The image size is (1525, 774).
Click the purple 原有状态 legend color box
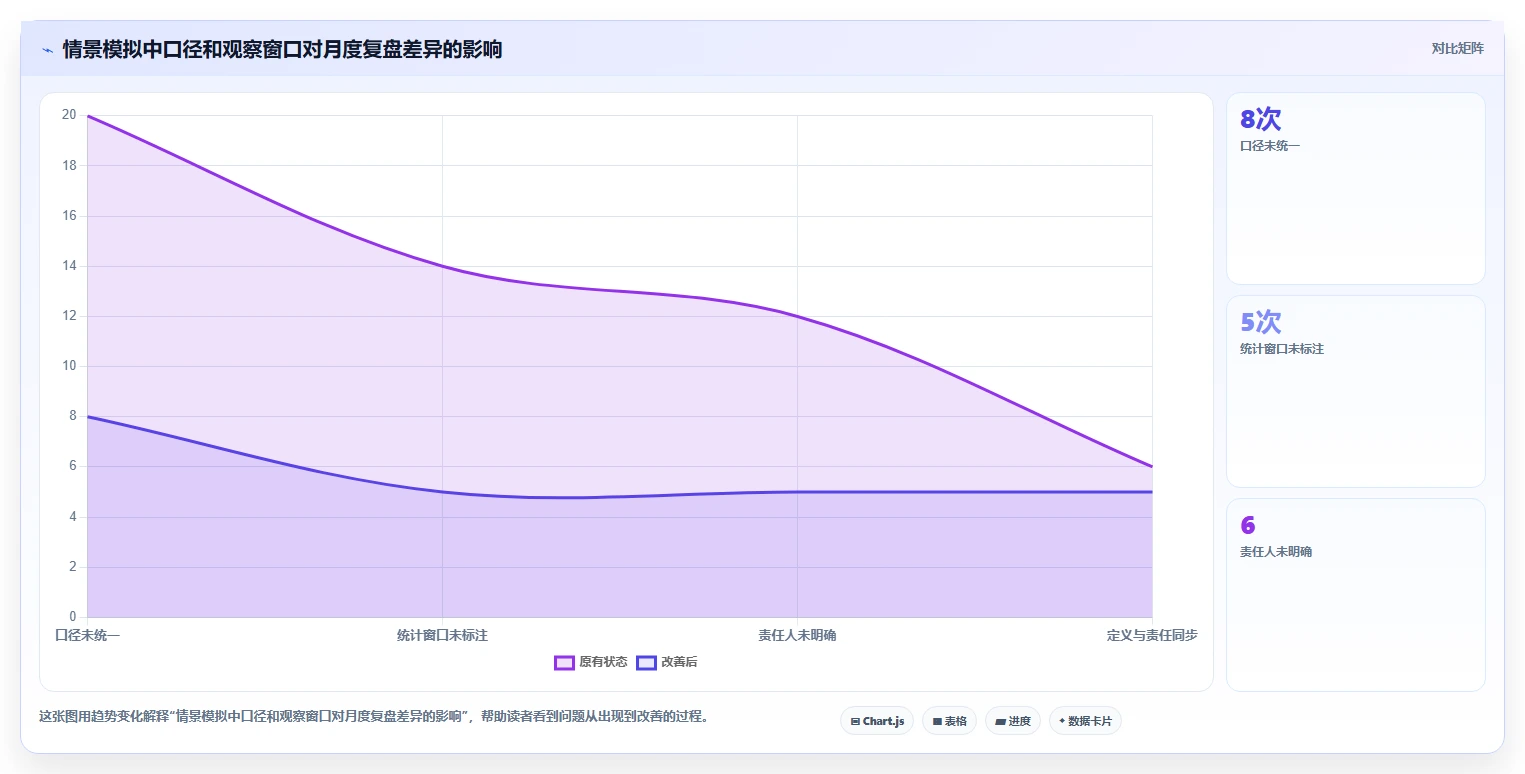pos(564,662)
